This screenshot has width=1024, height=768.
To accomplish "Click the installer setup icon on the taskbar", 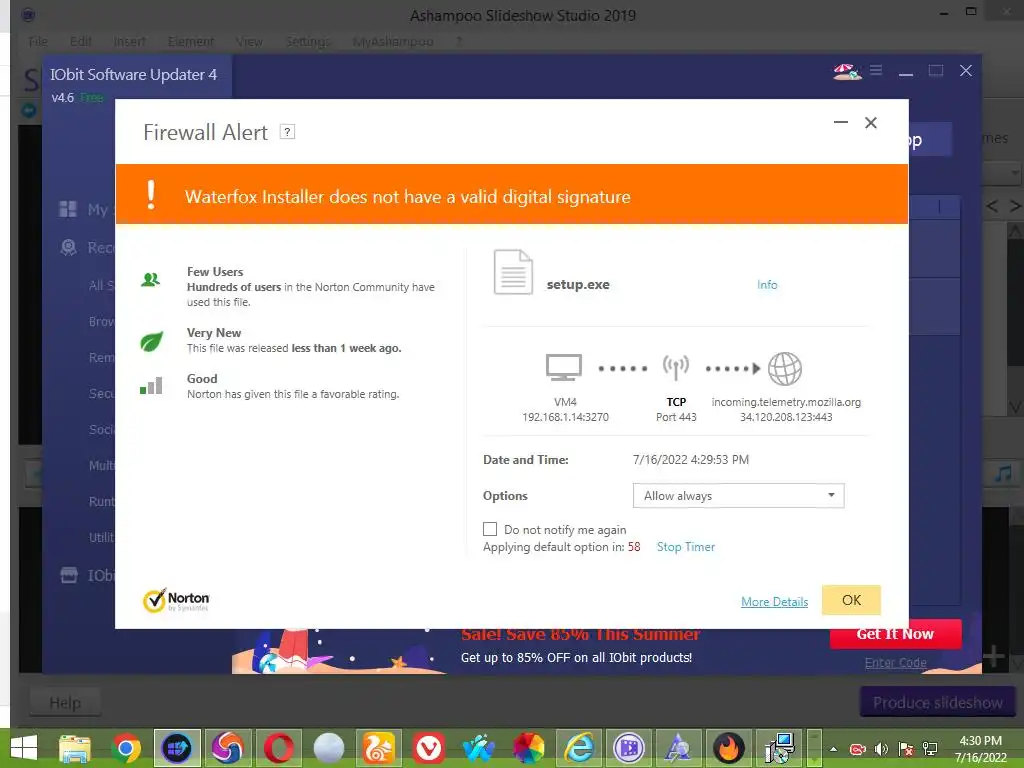I will (780, 748).
